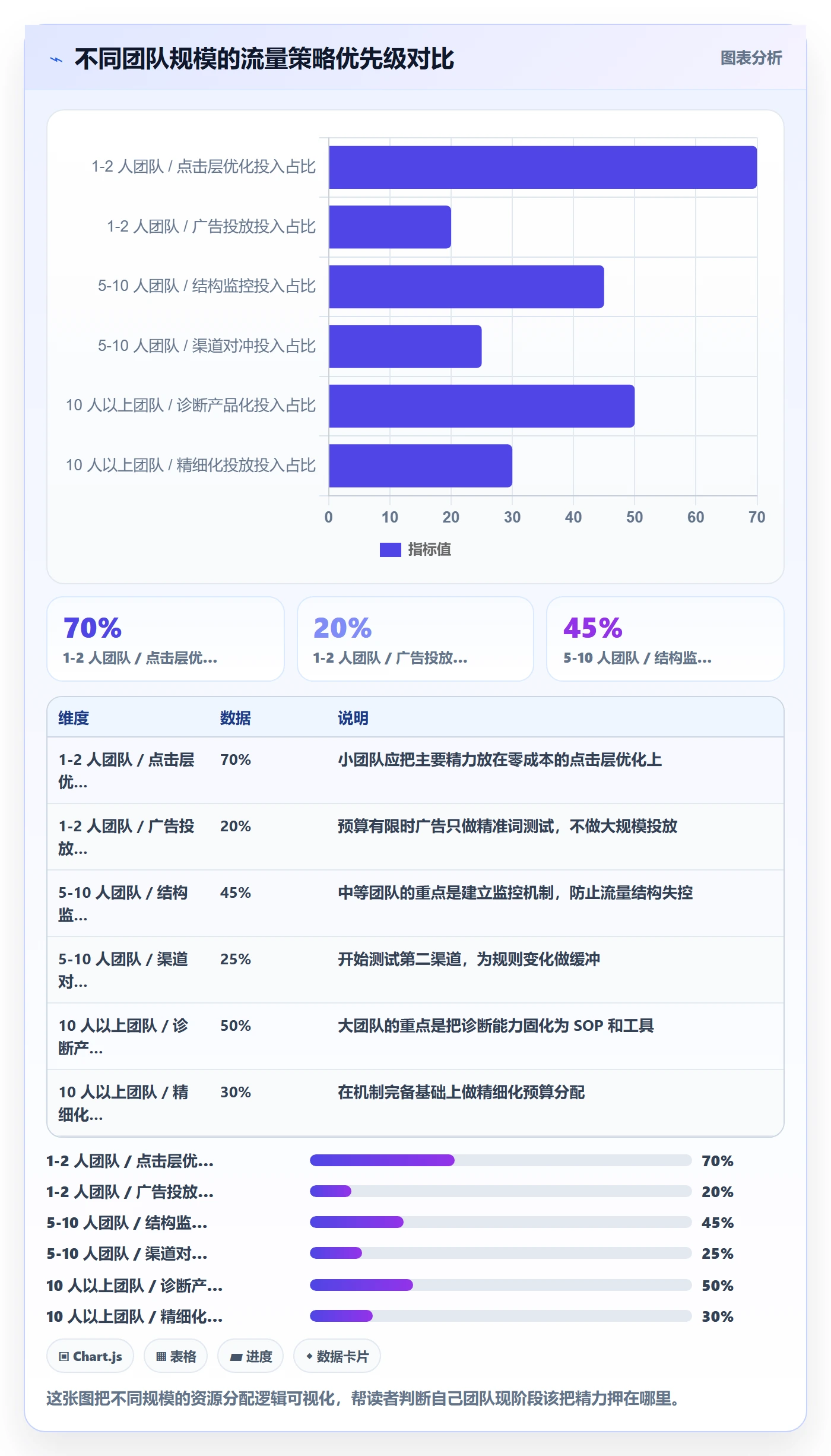Click description 小团队应把主要精力放在零成本的点击层优化上

tap(500, 759)
